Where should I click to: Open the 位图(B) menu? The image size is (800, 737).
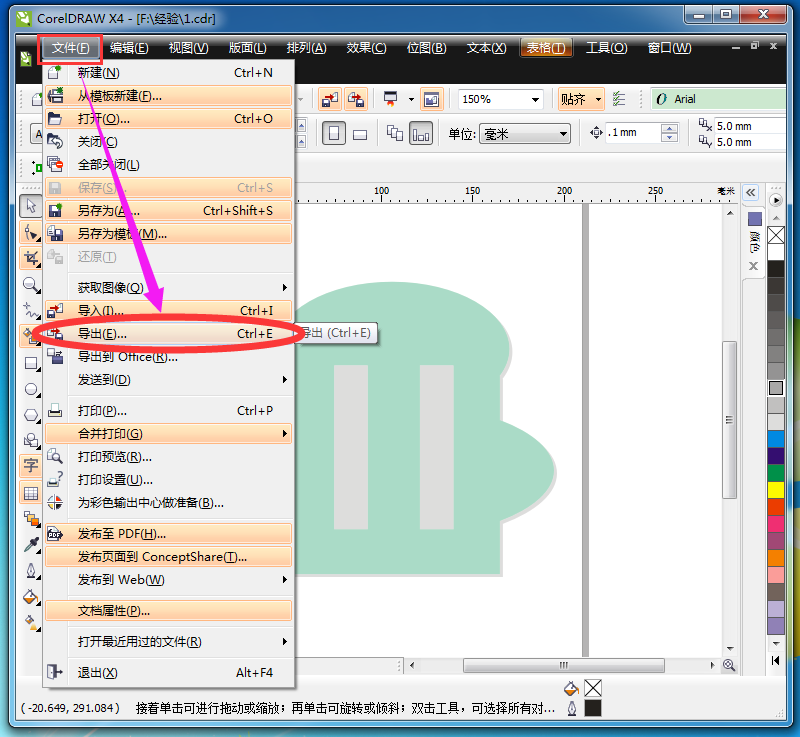pyautogui.click(x=427, y=47)
